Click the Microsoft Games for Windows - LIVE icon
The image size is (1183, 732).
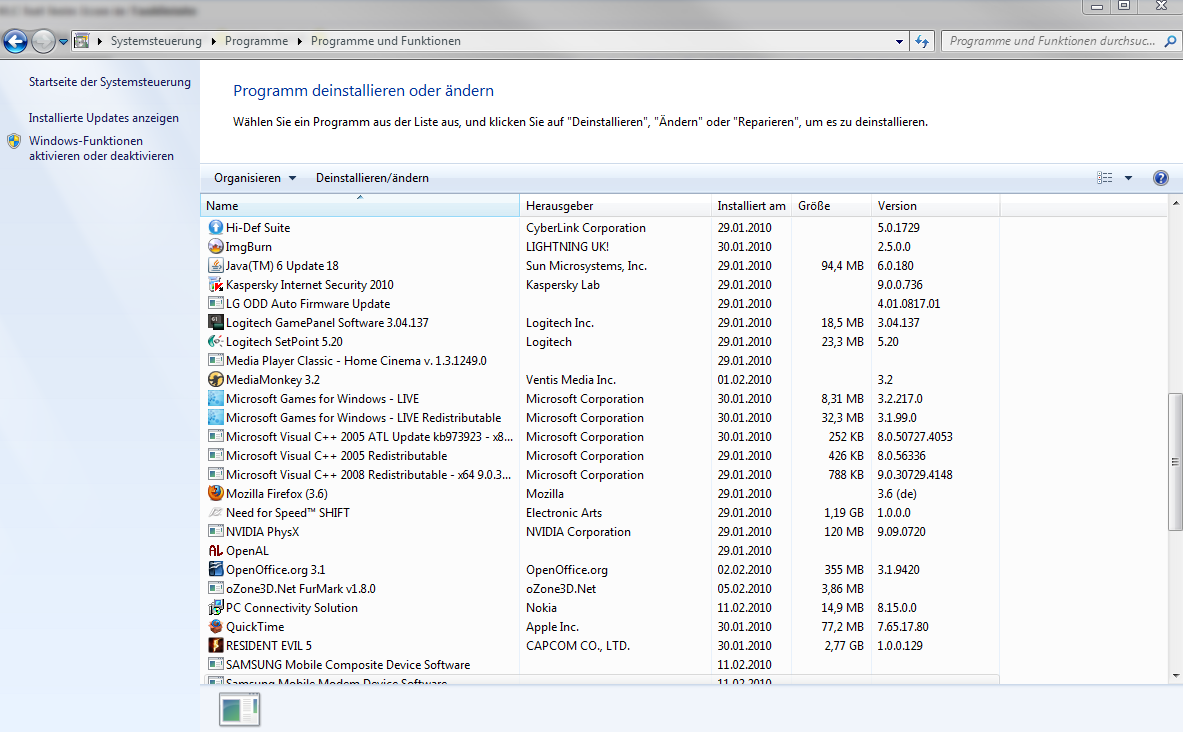coord(216,398)
